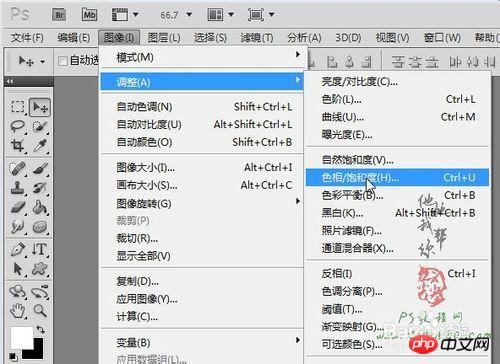Select the Brush tool

click(40, 168)
